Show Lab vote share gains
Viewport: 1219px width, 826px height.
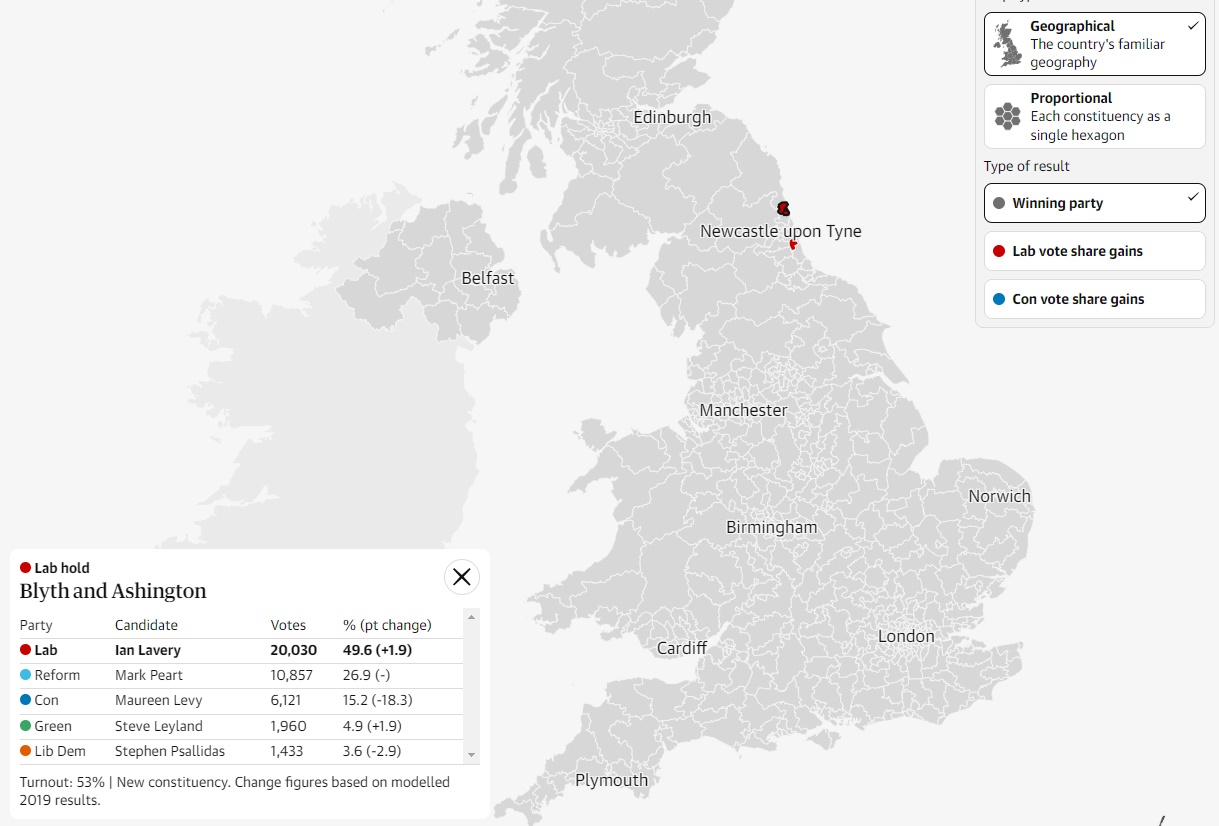click(x=1094, y=251)
